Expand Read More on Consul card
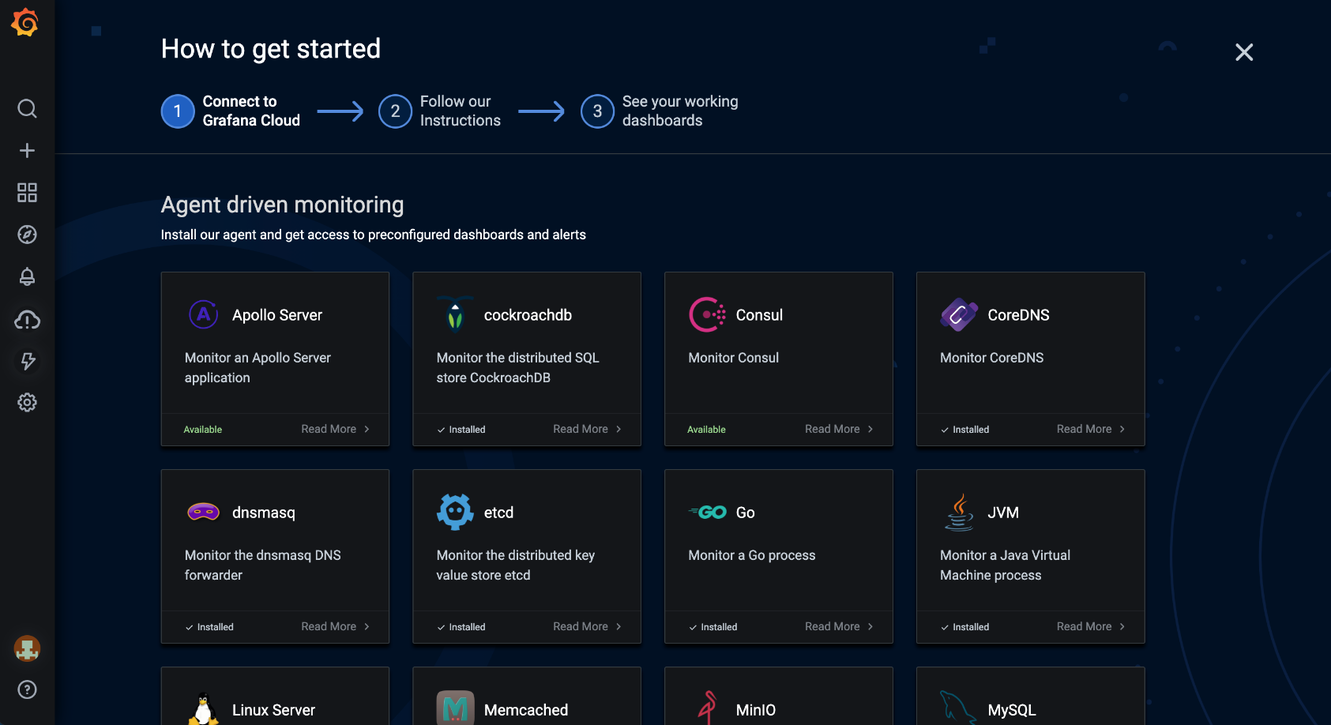The height and width of the screenshot is (725, 1331). coord(839,429)
